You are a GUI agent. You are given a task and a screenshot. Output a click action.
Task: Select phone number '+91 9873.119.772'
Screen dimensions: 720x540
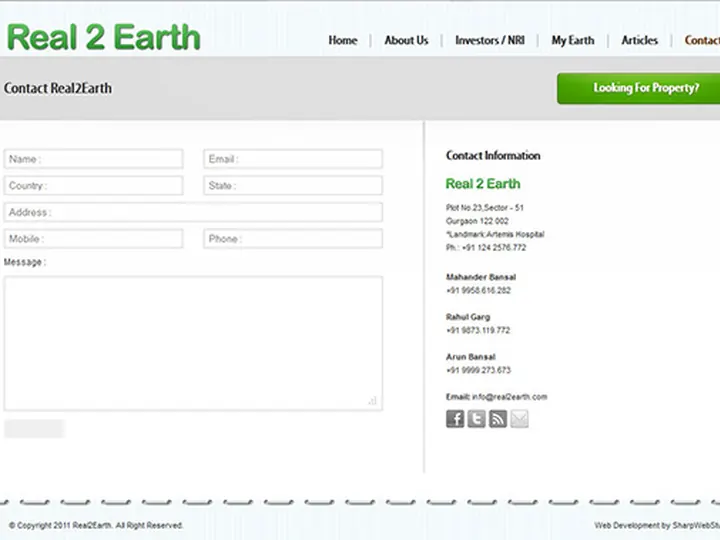(478, 330)
